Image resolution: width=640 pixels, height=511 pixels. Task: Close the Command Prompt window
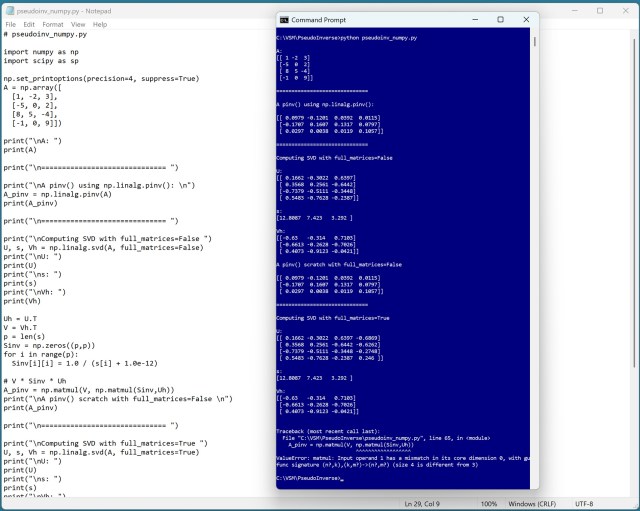coord(525,19)
